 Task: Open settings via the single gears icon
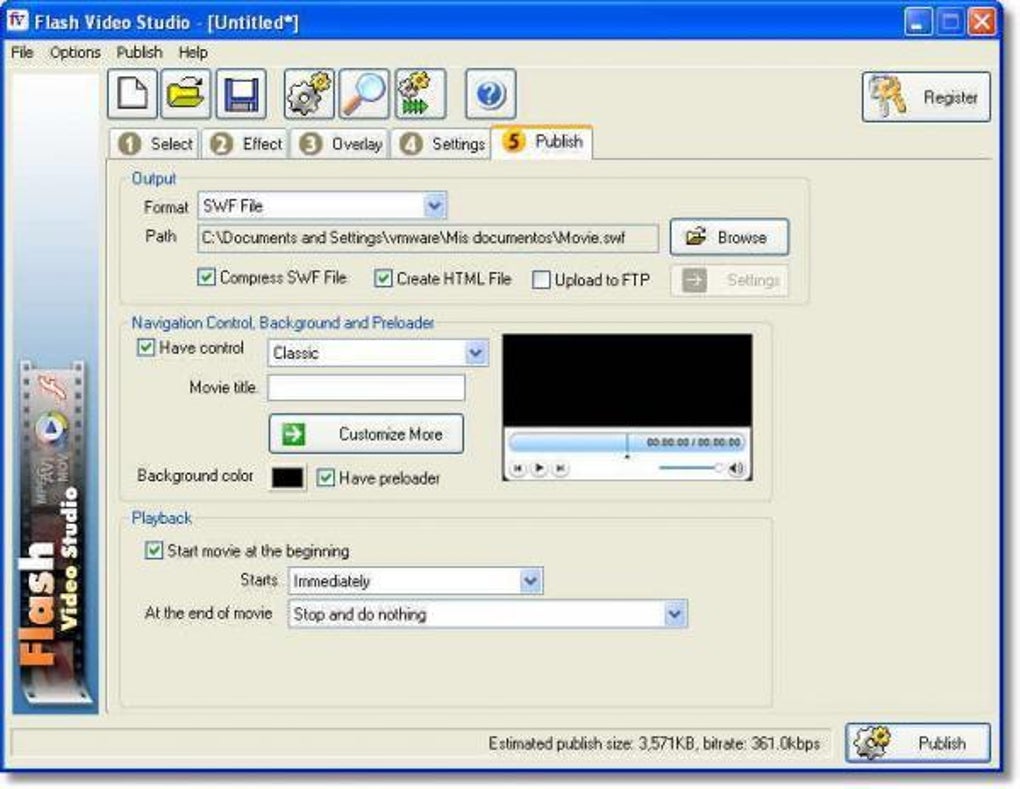click(x=309, y=94)
